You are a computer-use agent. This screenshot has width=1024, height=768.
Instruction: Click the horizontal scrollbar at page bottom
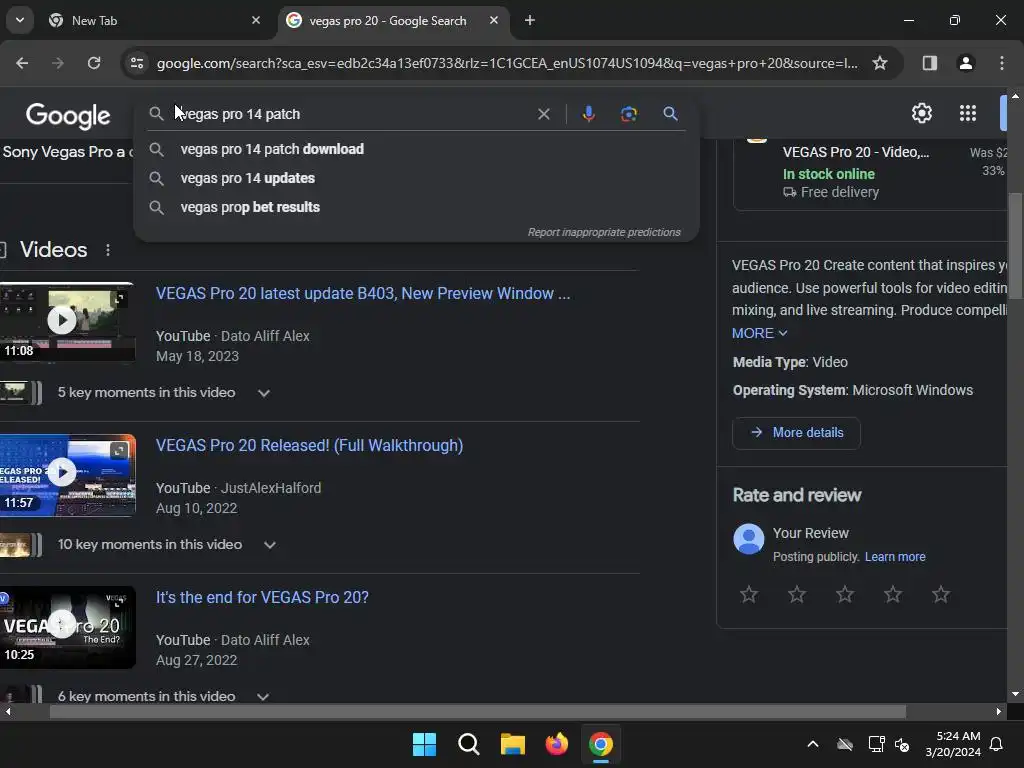click(477, 712)
